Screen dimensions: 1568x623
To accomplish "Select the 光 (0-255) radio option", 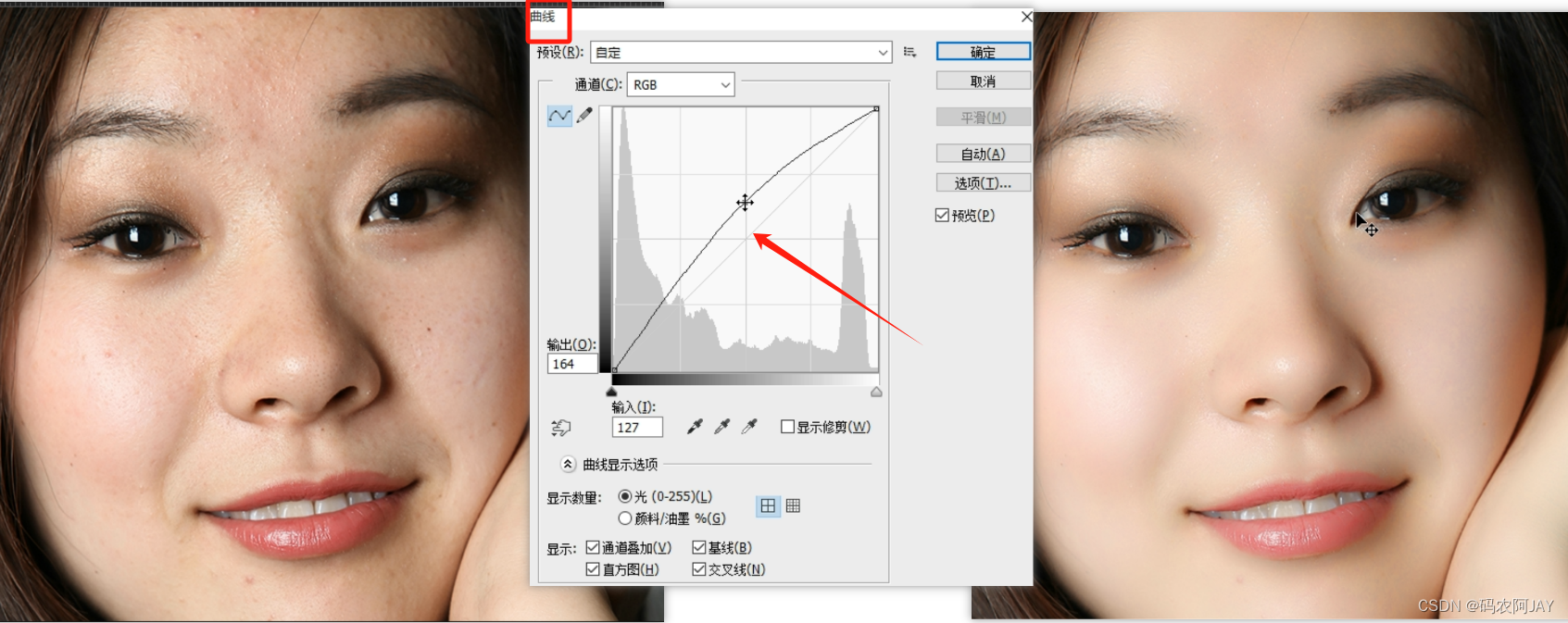I will pos(625,497).
